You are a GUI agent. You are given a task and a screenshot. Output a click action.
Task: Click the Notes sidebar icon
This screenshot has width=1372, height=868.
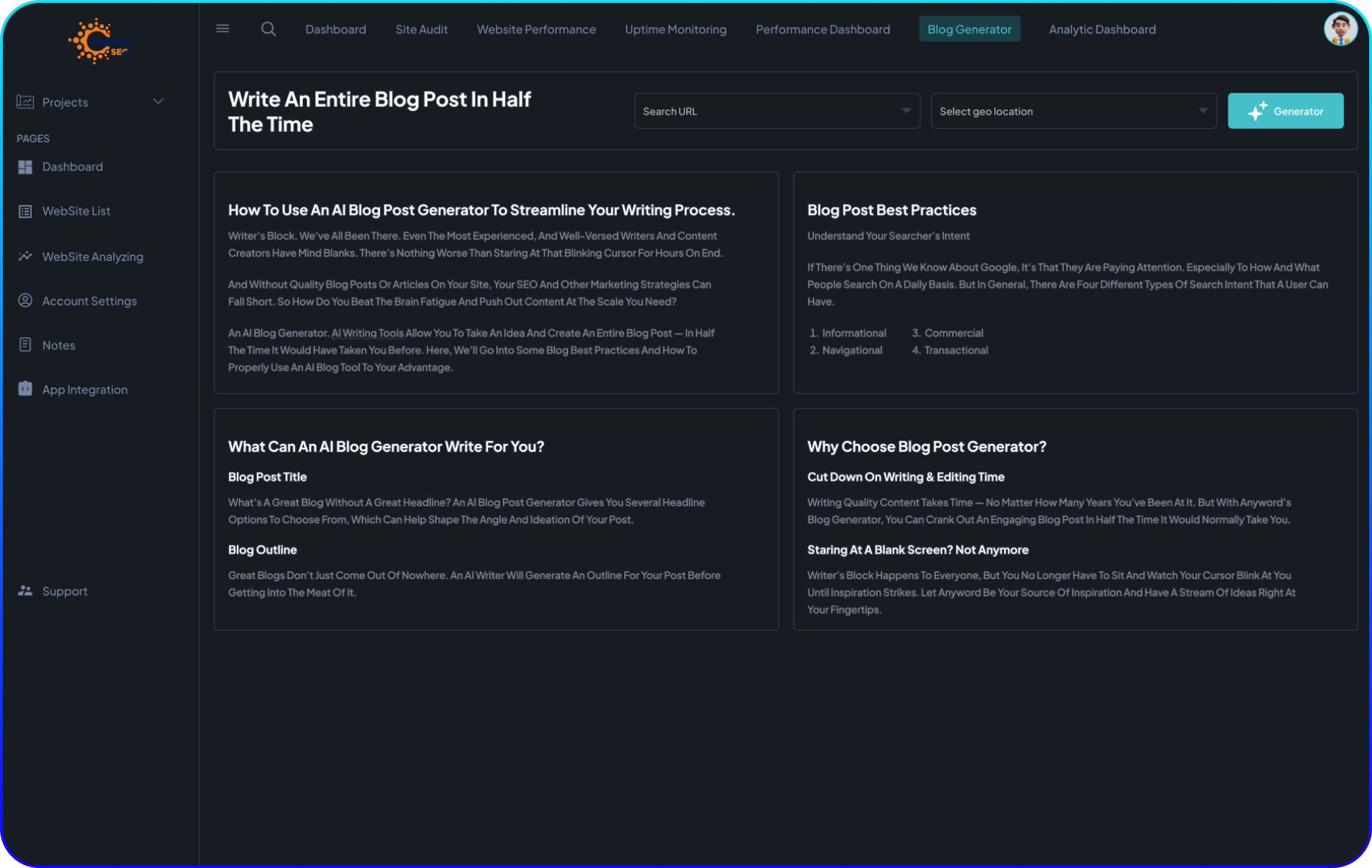pos(25,344)
